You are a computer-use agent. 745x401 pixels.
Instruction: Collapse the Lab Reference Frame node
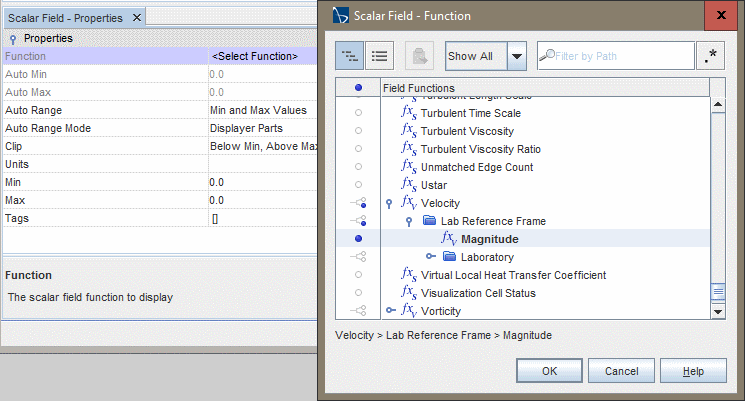[409, 222]
